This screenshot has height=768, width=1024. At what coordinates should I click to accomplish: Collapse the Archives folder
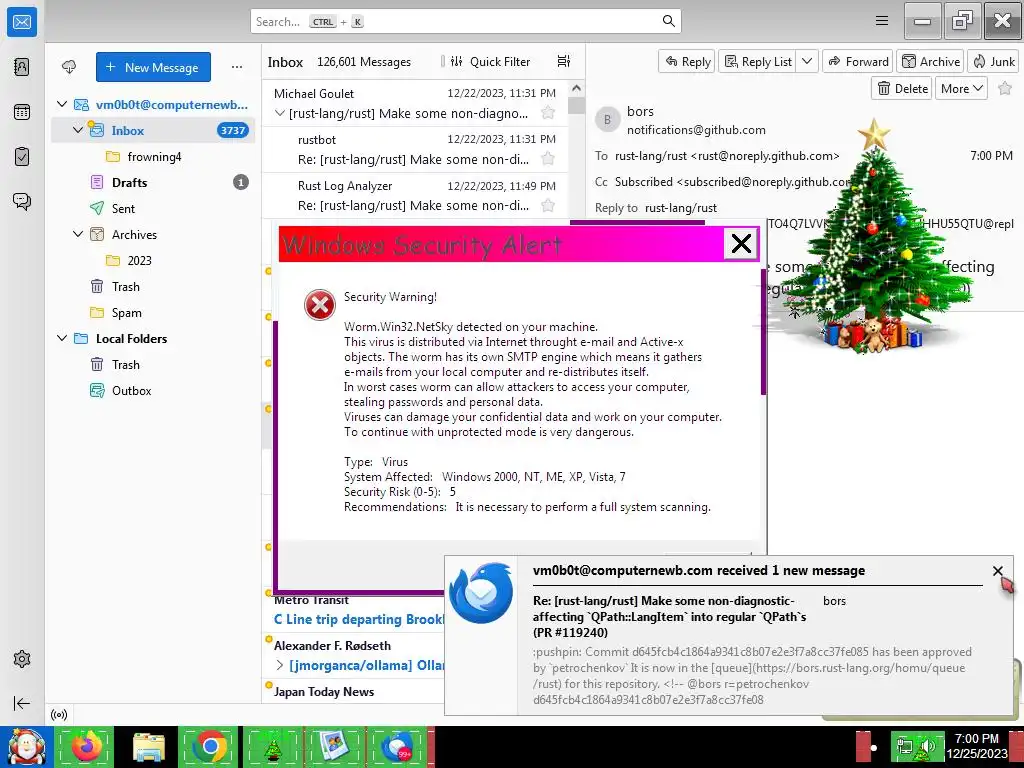(78, 234)
